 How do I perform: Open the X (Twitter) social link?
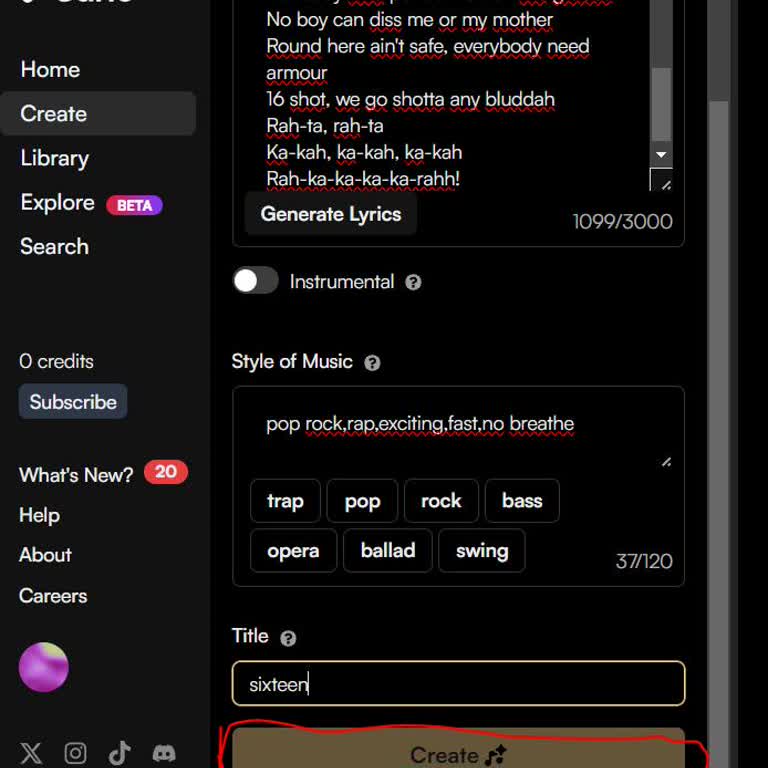click(x=31, y=753)
